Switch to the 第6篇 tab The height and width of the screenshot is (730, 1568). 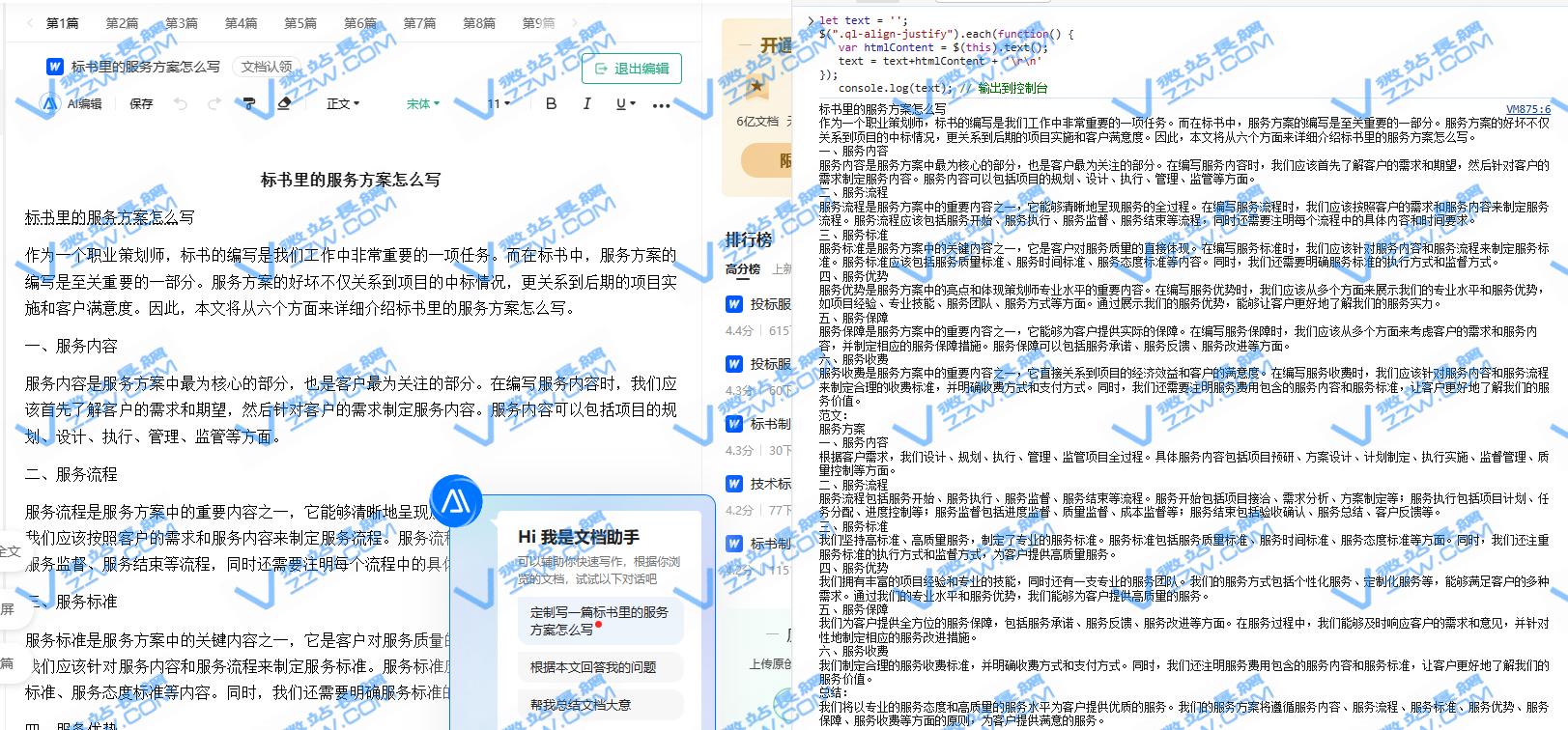point(360,22)
